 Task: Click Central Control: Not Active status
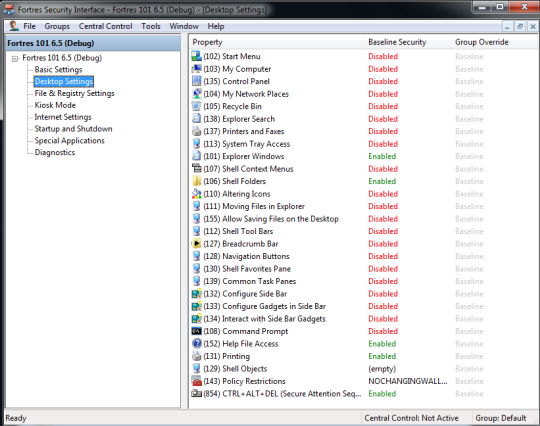[x=411, y=418]
